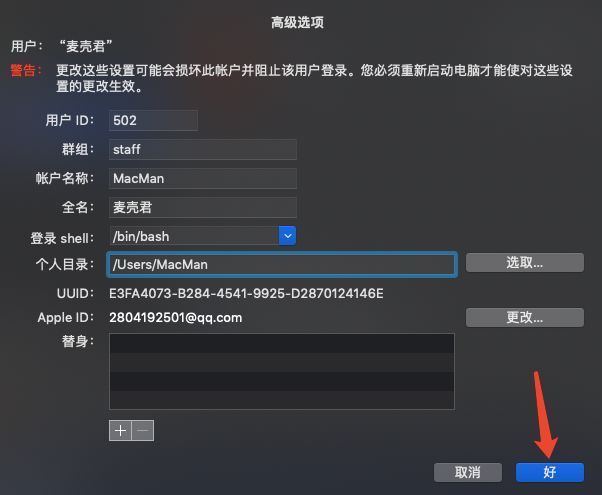Viewport: 602px width, 495px height.
Task: Open the 登录 shell dropdown arrow
Action: point(288,236)
